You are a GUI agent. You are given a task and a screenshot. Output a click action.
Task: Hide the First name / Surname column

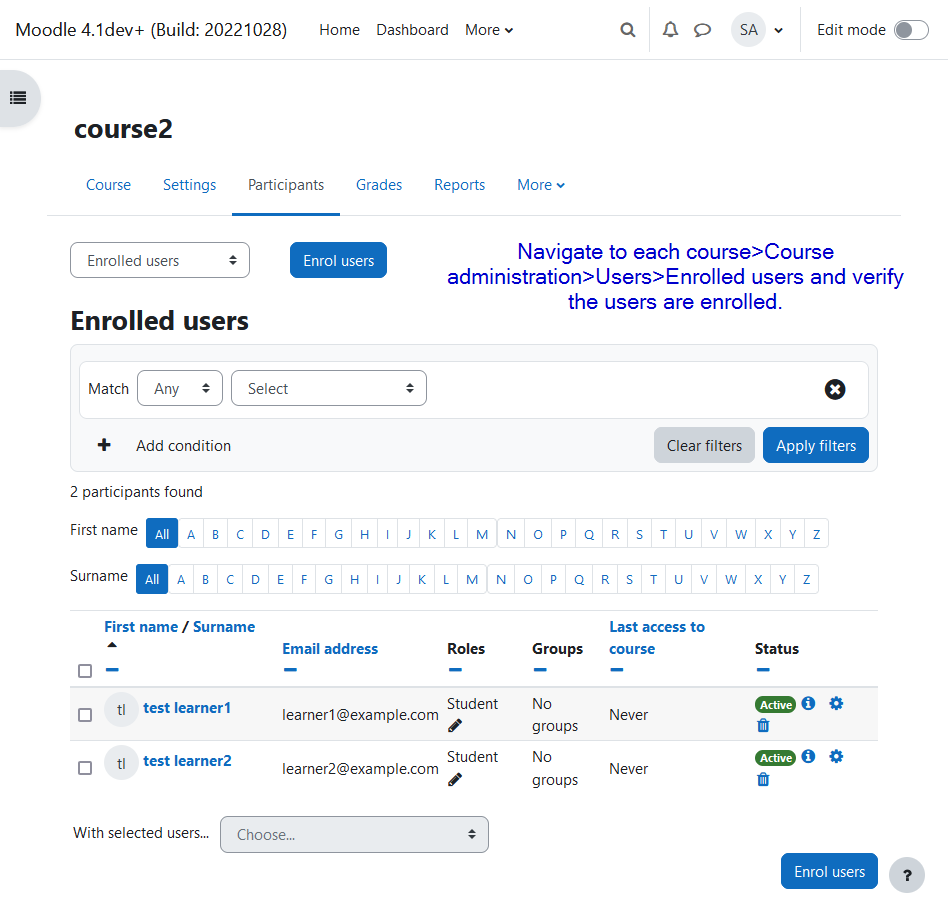[112, 669]
